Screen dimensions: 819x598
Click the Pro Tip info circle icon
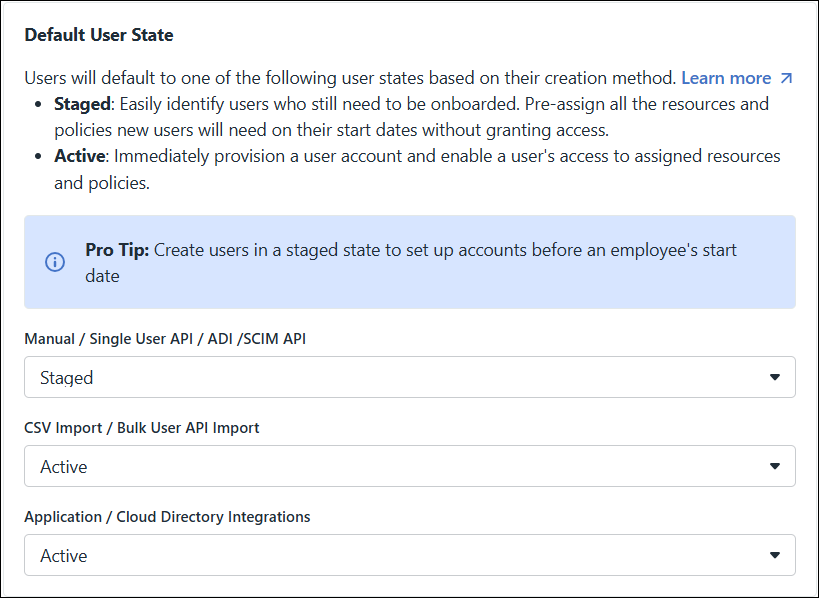click(x=55, y=262)
